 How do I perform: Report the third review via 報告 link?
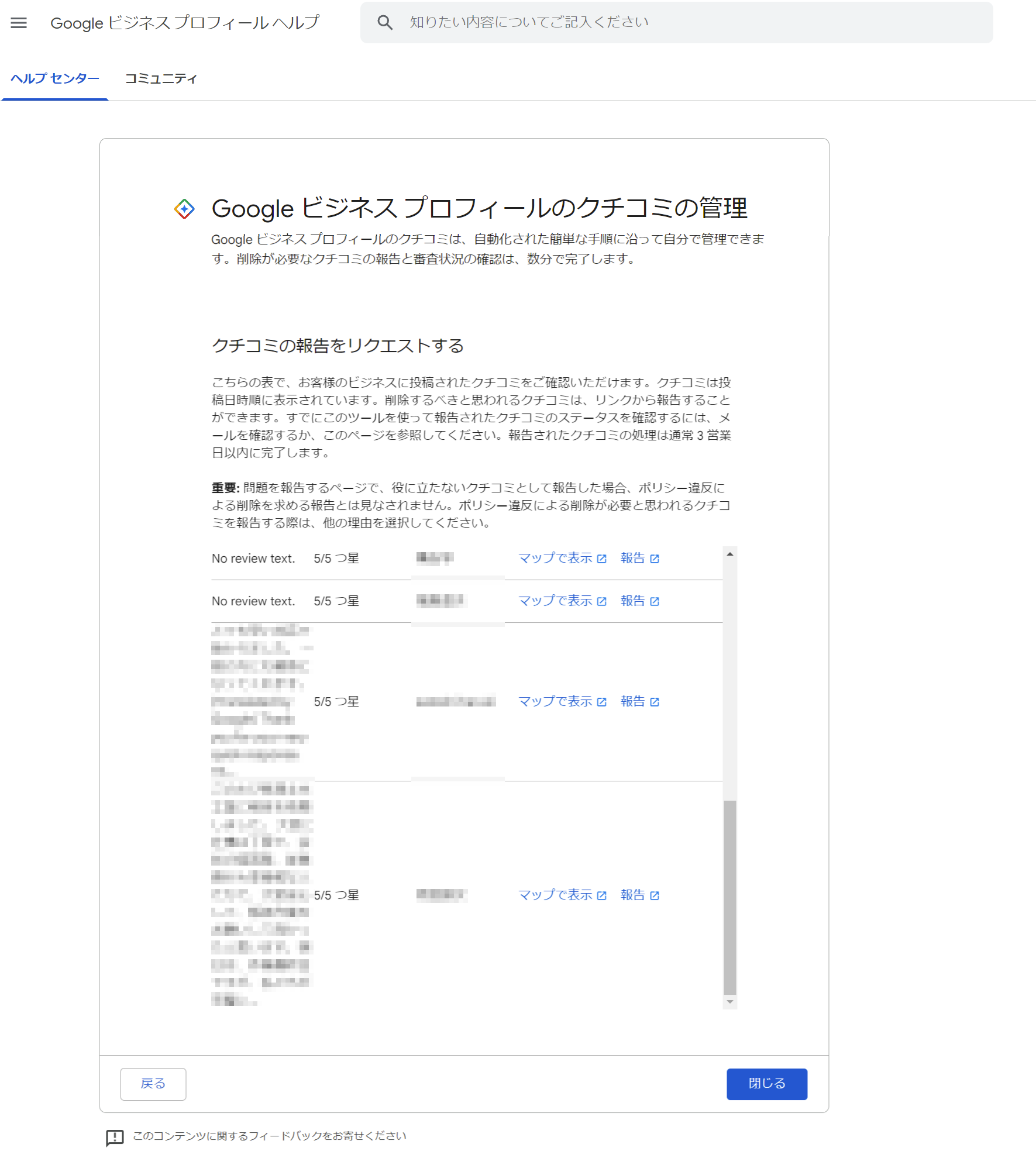632,701
